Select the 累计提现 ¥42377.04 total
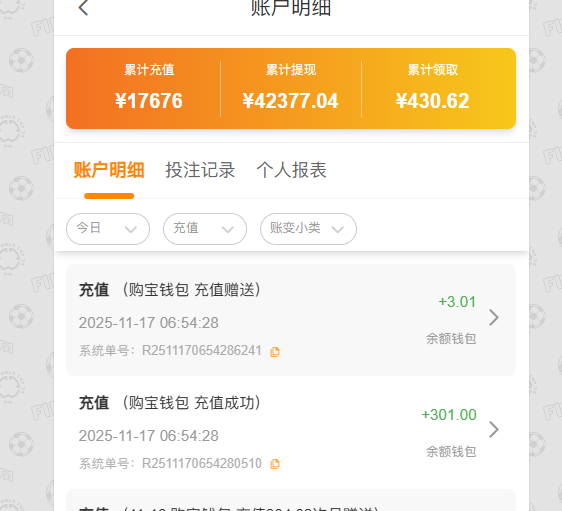Screen dimensions: 562x511 [x=291, y=89]
